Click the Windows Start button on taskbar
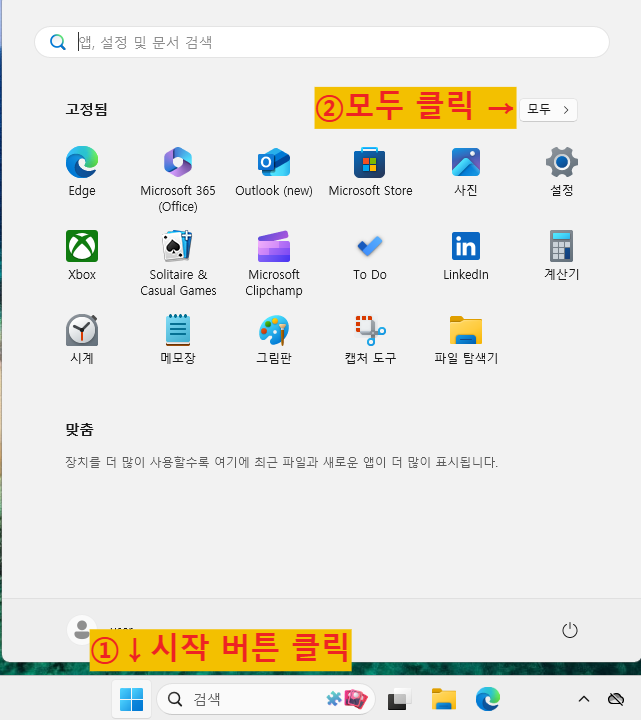 pos(131,699)
